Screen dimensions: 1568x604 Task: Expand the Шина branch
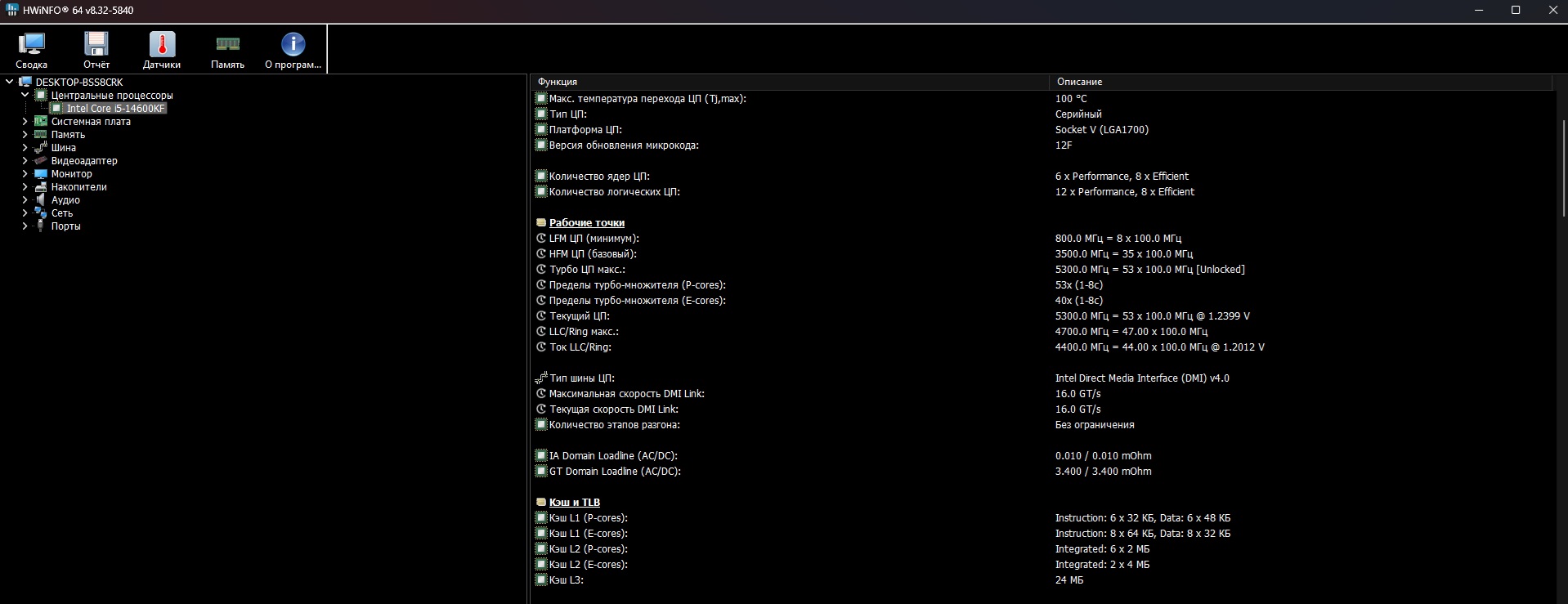25,147
